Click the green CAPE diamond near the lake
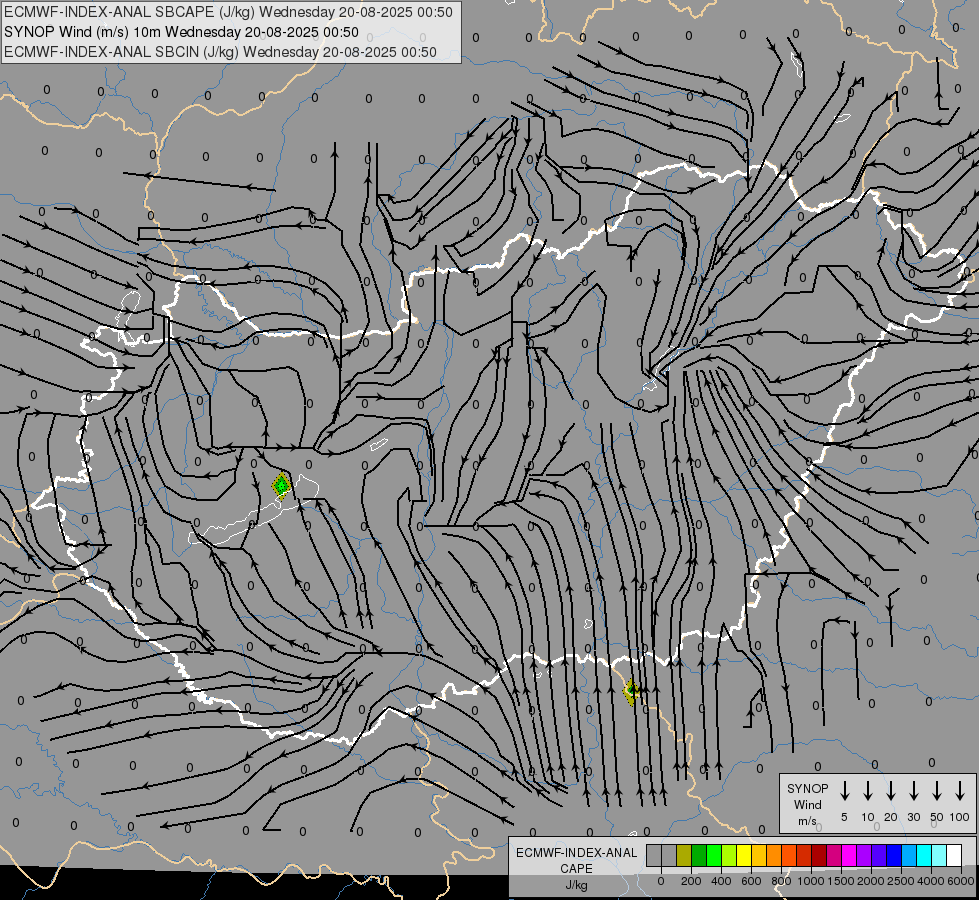Image resolution: width=979 pixels, height=900 pixels. tap(282, 485)
